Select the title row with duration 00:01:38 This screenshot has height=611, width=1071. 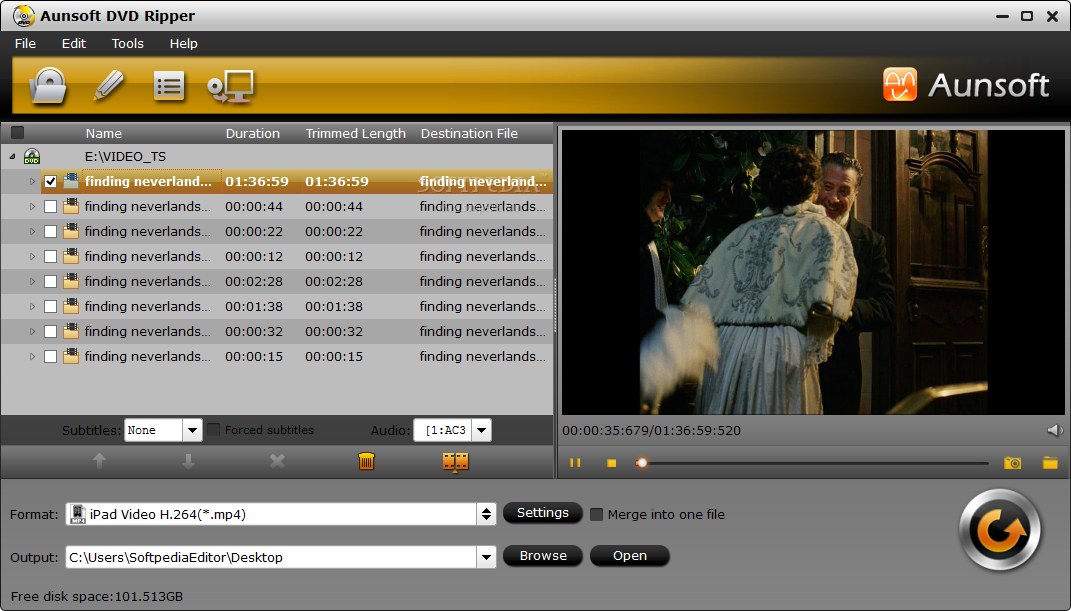(277, 307)
